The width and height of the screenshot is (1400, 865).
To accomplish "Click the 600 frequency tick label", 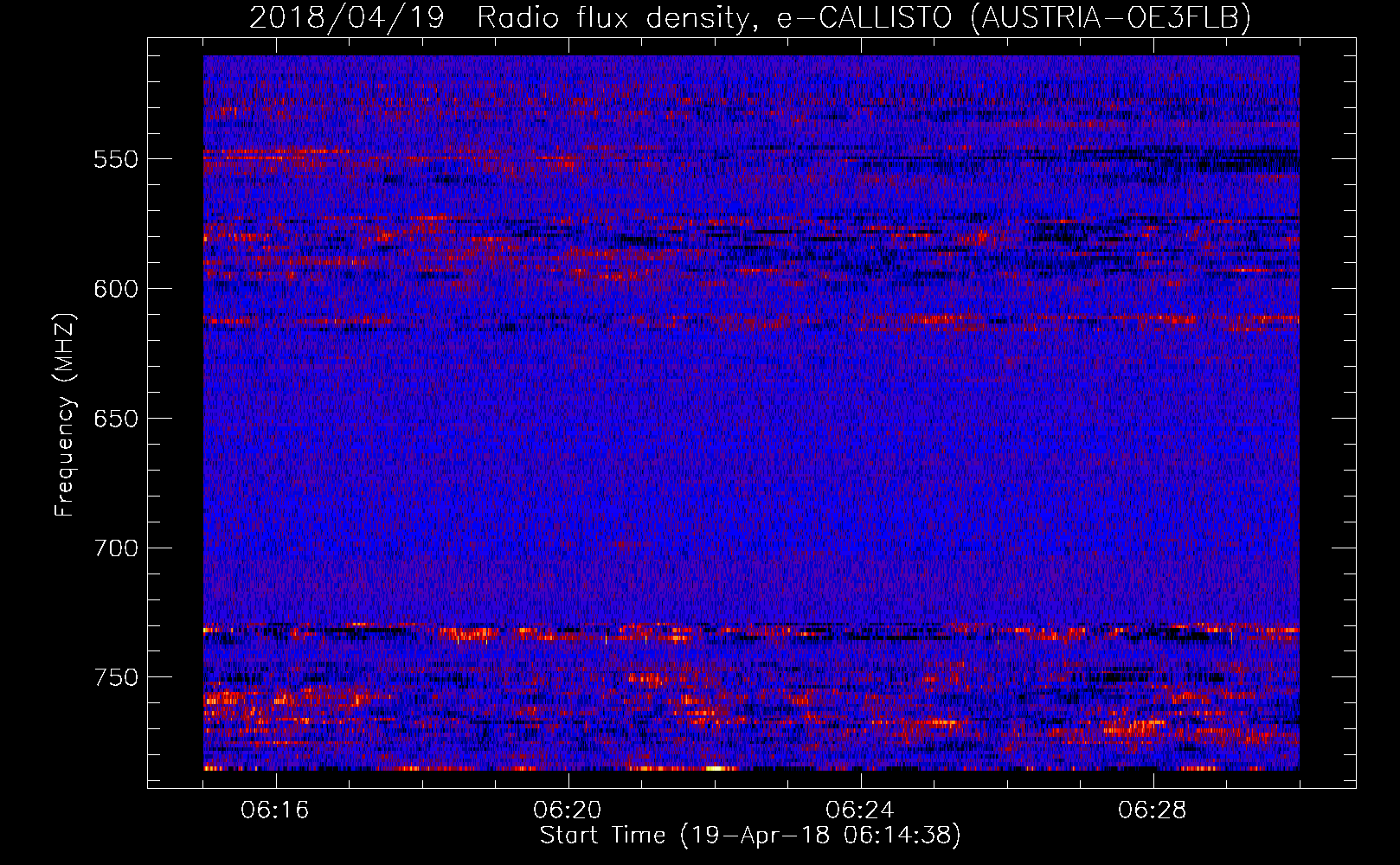I will click(116, 289).
